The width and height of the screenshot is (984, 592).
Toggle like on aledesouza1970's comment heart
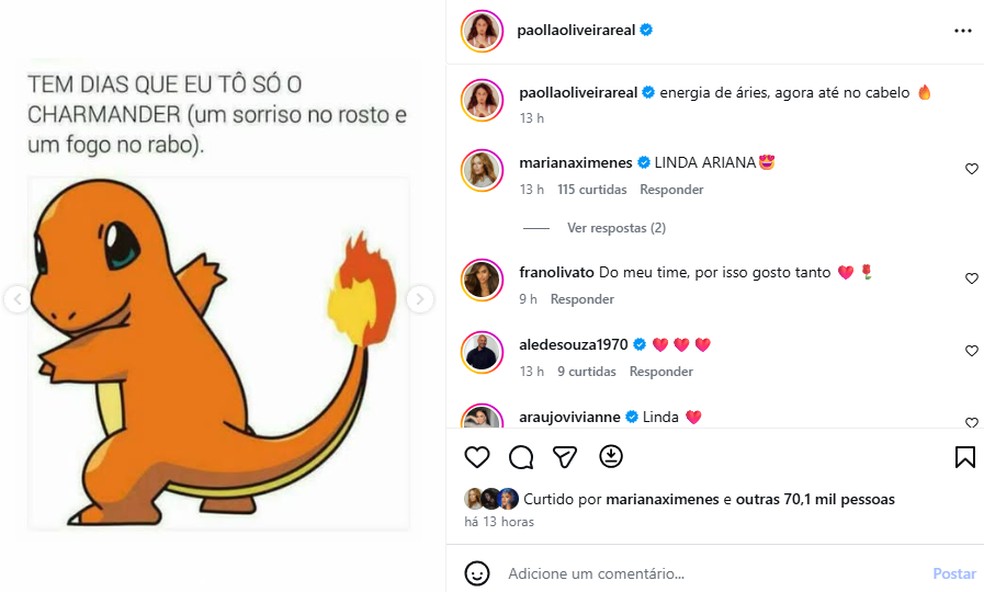click(x=971, y=351)
